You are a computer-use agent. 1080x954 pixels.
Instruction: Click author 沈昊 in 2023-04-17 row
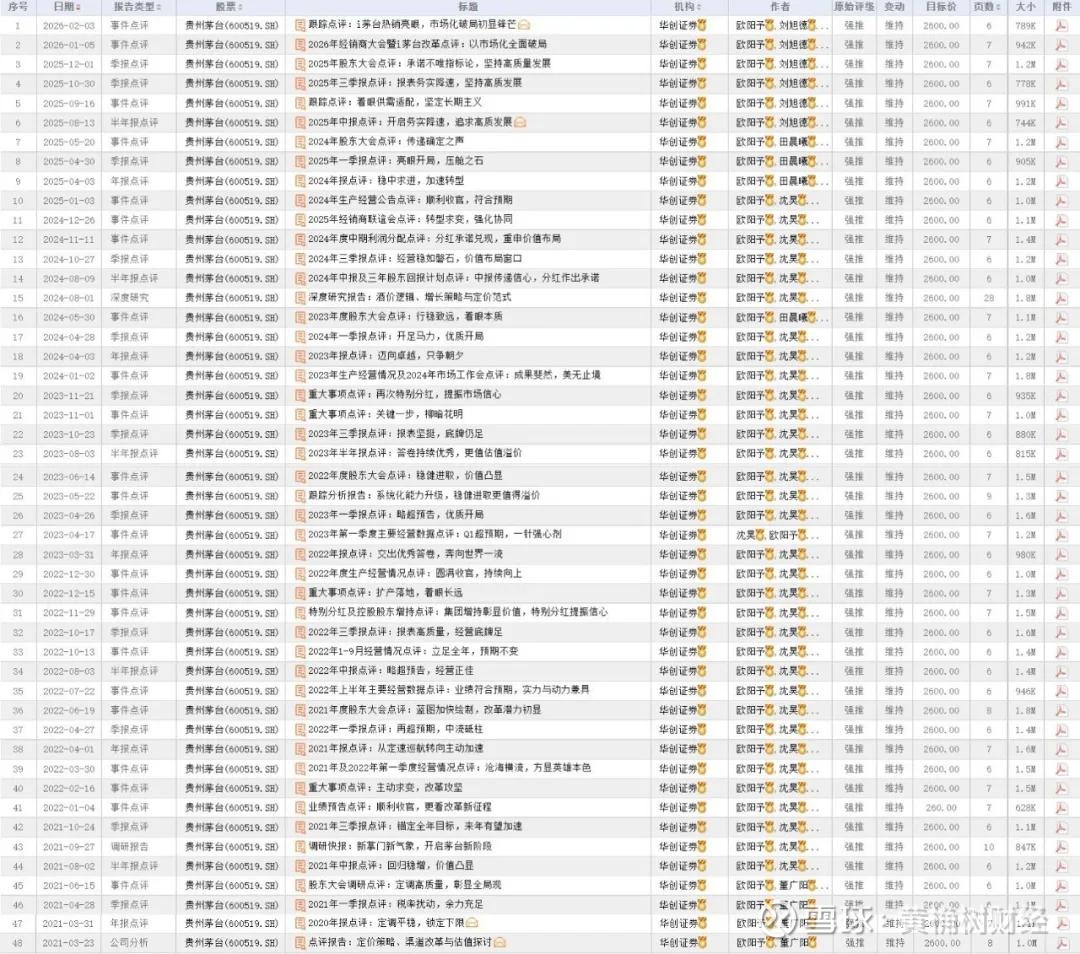click(x=745, y=535)
